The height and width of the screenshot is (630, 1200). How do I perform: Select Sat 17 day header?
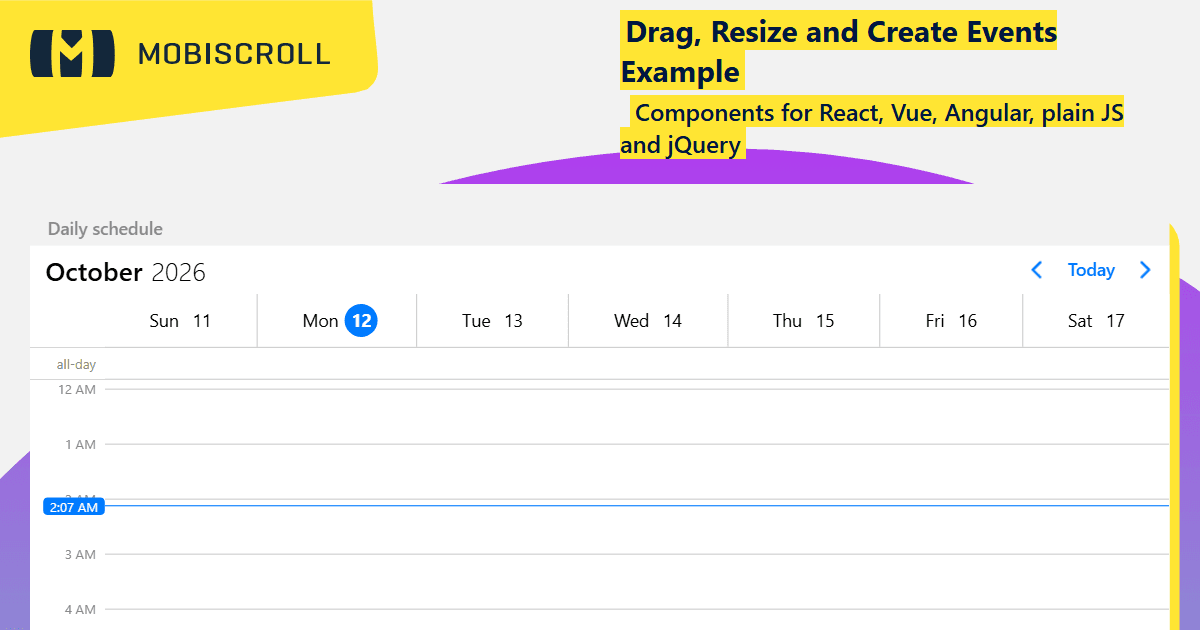[1096, 321]
